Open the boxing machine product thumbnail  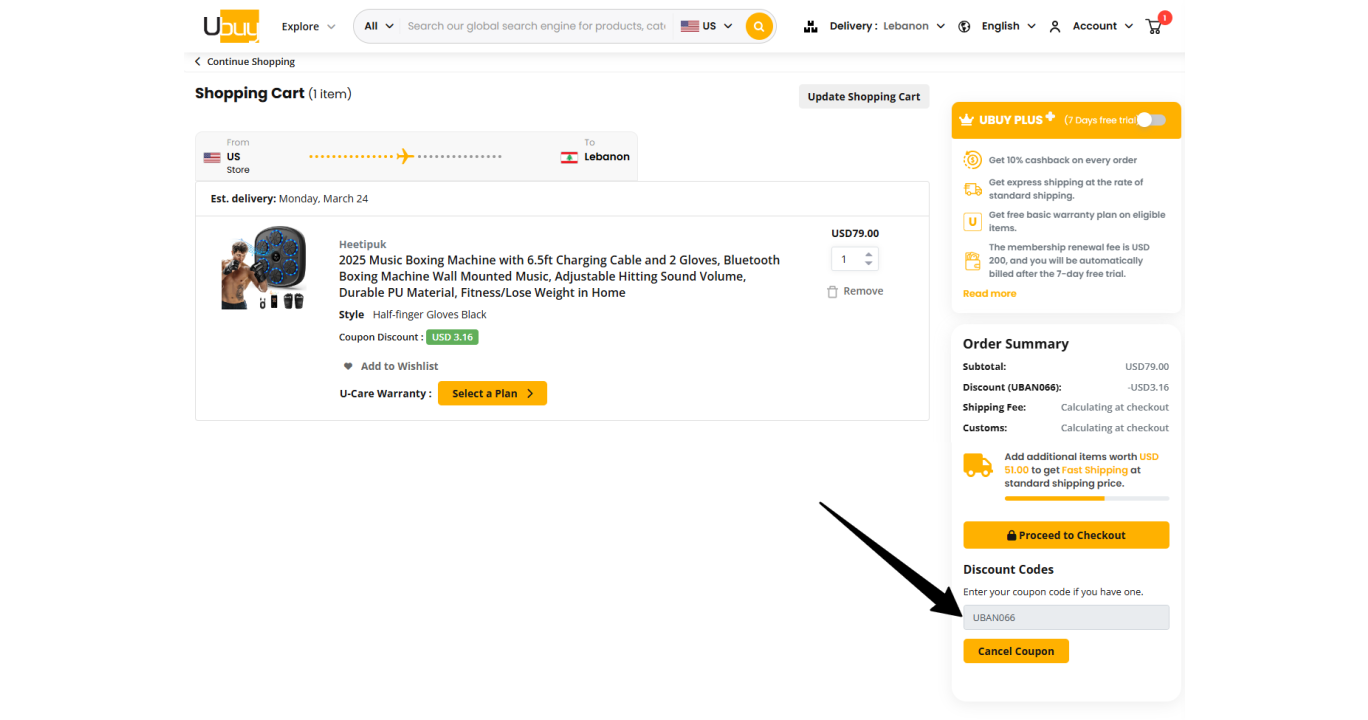pyautogui.click(x=263, y=268)
